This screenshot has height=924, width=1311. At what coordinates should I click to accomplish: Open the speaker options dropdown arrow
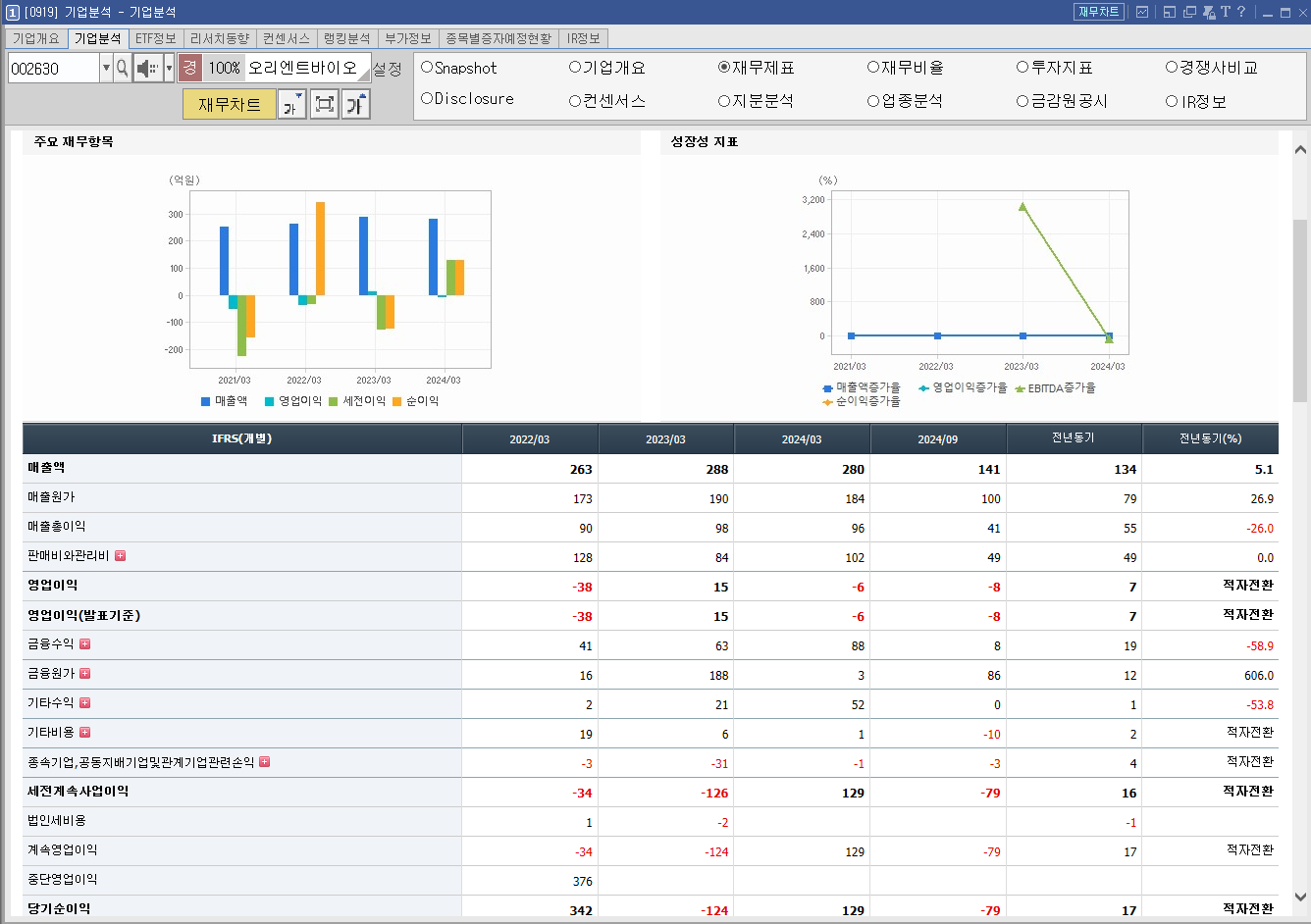click(169, 68)
